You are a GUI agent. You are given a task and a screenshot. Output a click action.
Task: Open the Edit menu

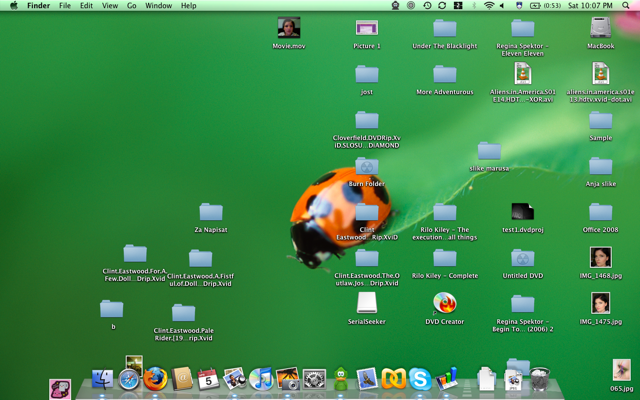[86, 6]
